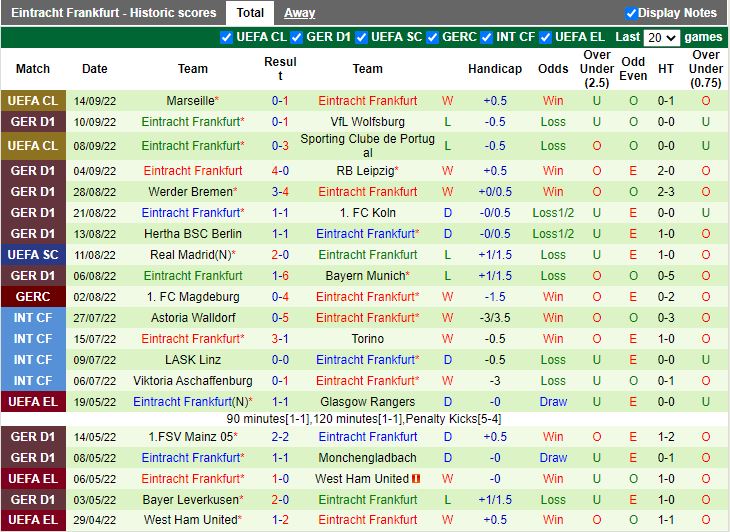This screenshot has height=532, width=730.
Task: Click the -3/3.5 handicap value
Action: pyautogui.click(x=494, y=317)
